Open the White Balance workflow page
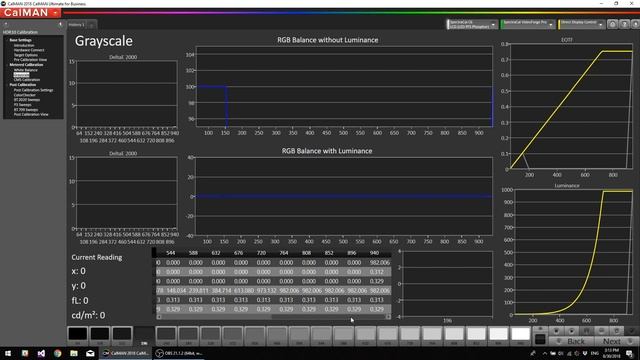640x360 pixels. [x=25, y=70]
